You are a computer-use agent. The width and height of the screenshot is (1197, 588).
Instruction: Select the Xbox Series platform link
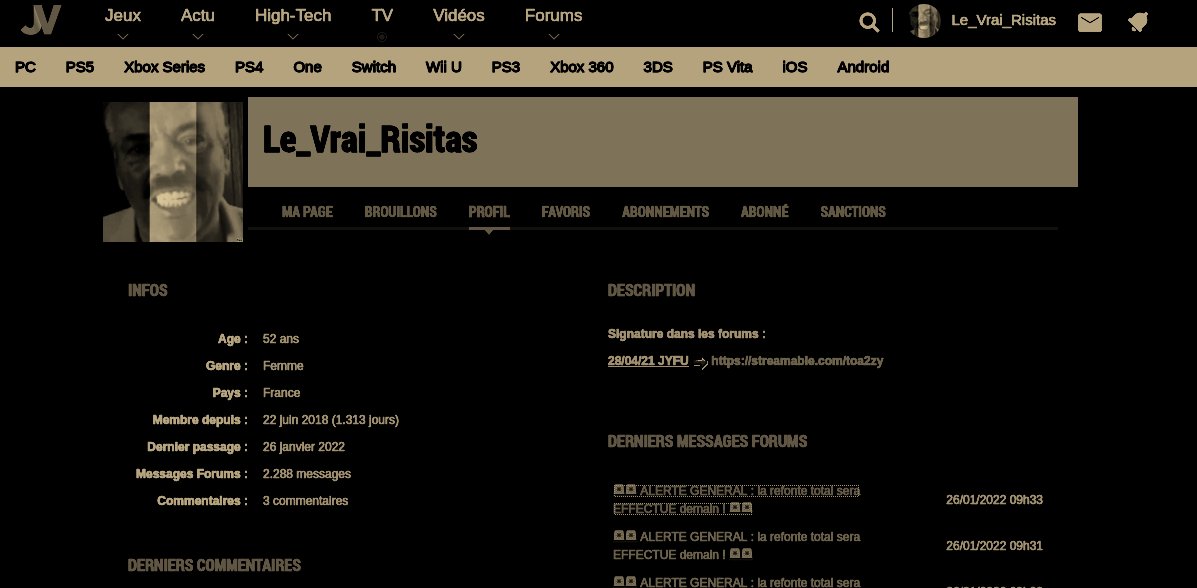pos(164,67)
